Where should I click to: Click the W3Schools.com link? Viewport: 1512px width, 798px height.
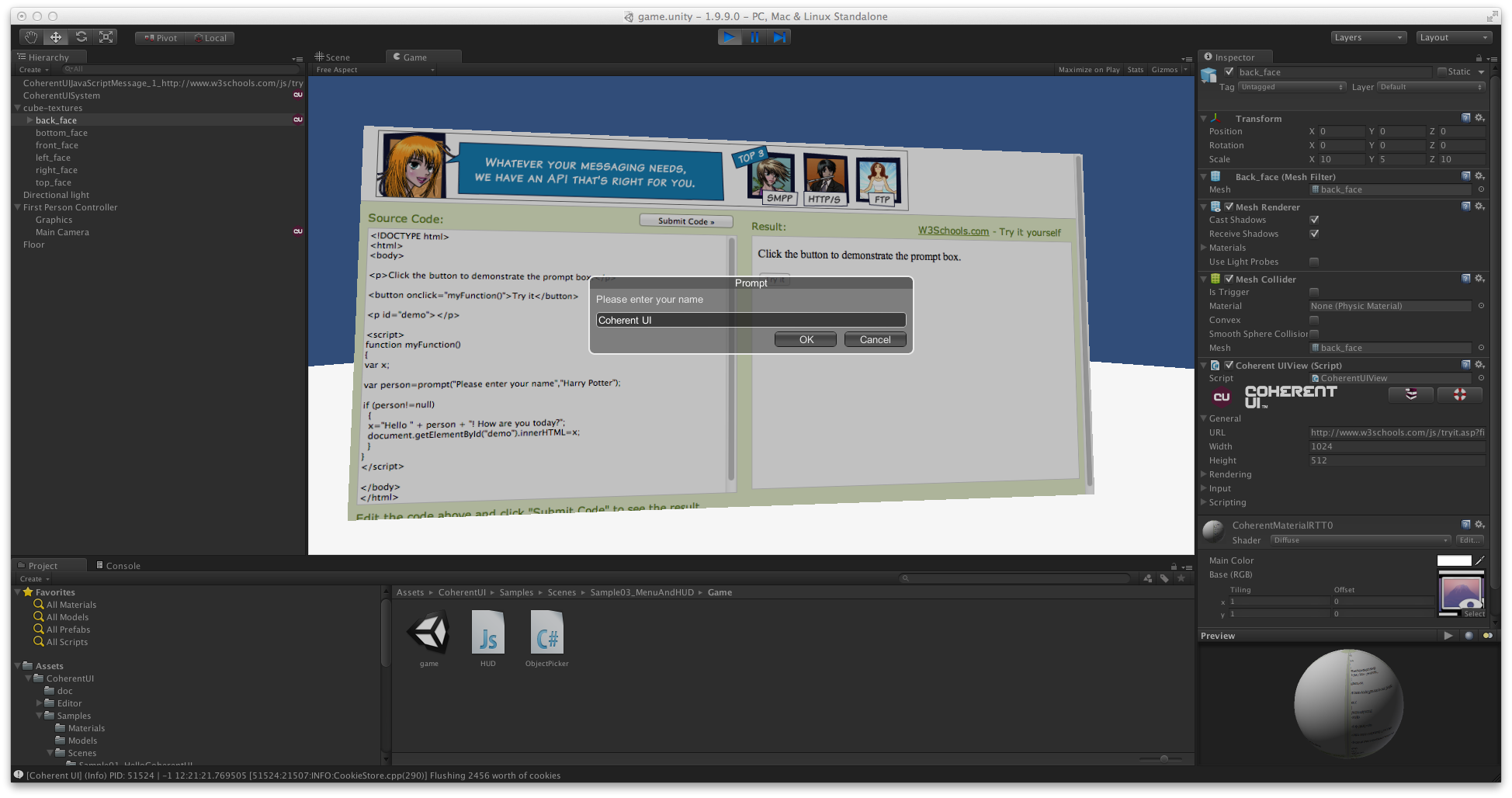953,231
